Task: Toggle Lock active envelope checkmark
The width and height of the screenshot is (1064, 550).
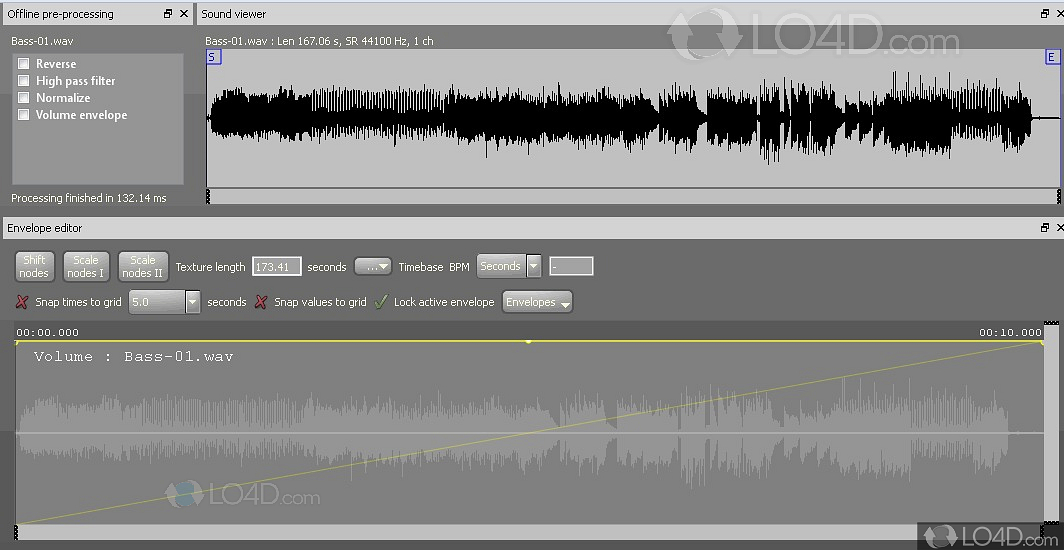Action: (381, 302)
